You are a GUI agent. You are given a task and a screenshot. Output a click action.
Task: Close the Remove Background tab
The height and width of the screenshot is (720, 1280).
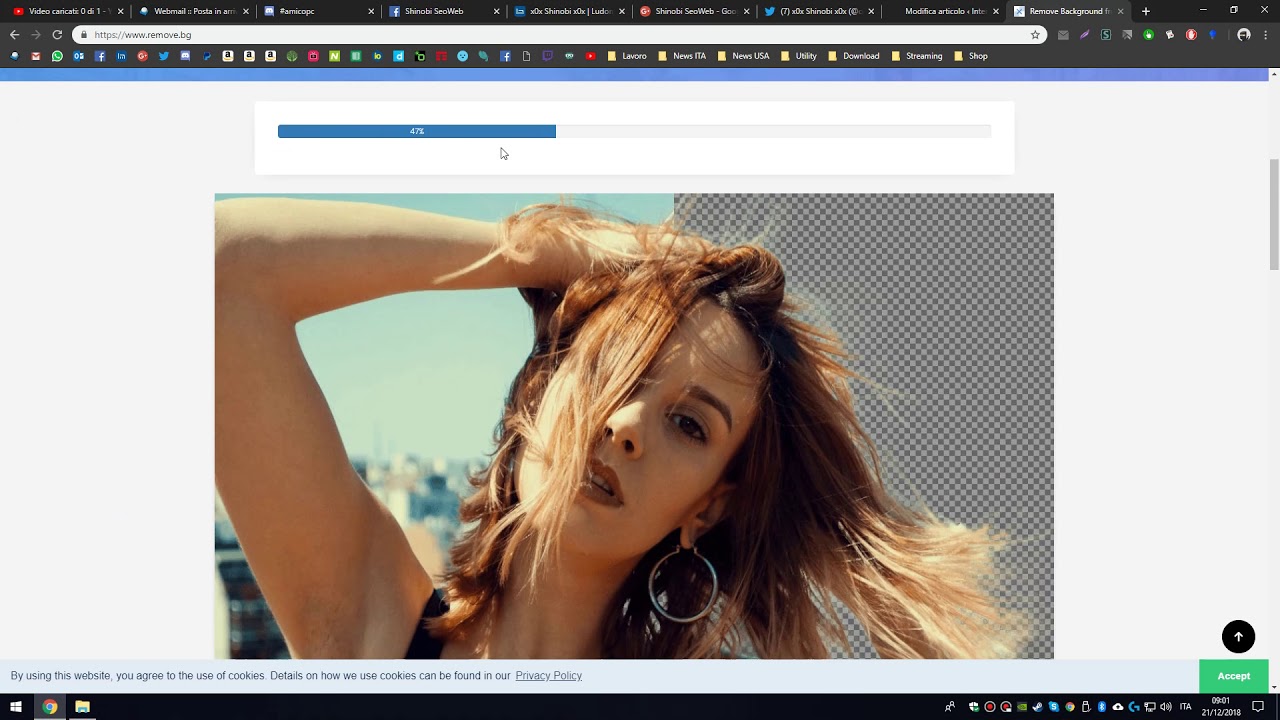(x=1120, y=11)
